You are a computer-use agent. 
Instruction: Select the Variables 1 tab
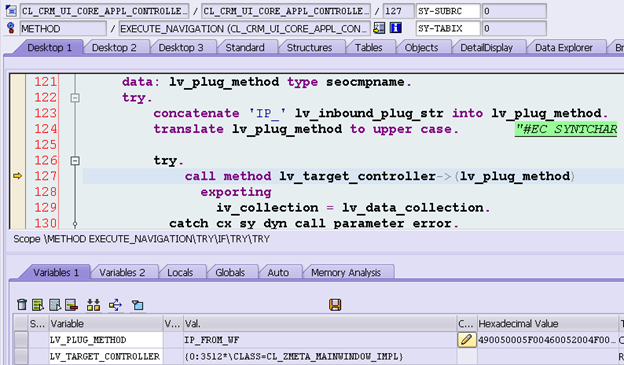pos(56,273)
